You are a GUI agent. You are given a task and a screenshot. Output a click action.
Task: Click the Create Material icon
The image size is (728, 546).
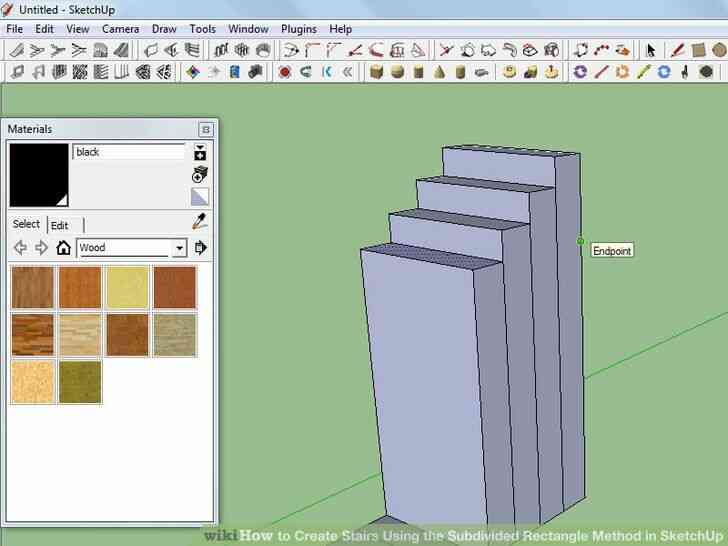(x=200, y=174)
